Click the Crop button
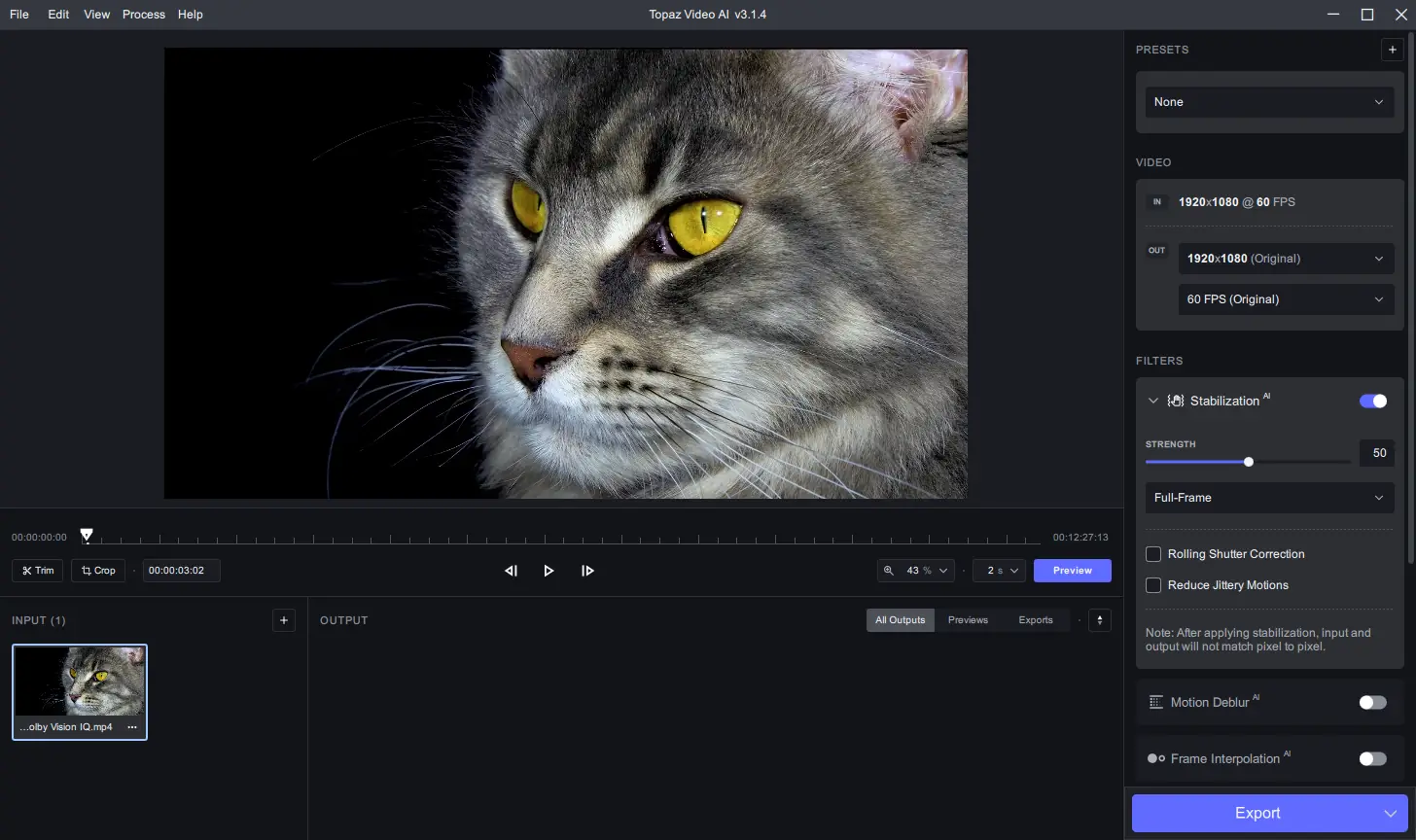Image resolution: width=1416 pixels, height=840 pixels. [98, 571]
